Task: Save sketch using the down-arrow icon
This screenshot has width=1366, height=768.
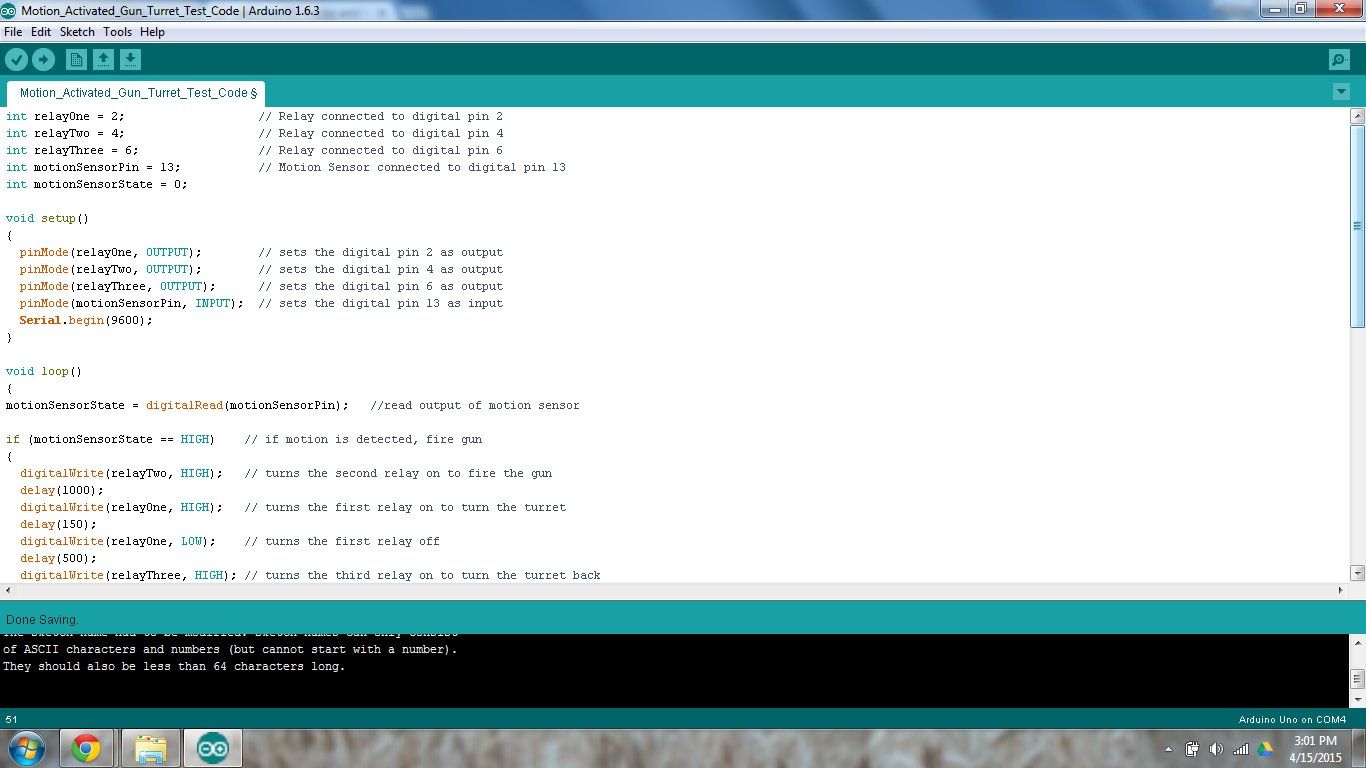Action: (x=130, y=60)
